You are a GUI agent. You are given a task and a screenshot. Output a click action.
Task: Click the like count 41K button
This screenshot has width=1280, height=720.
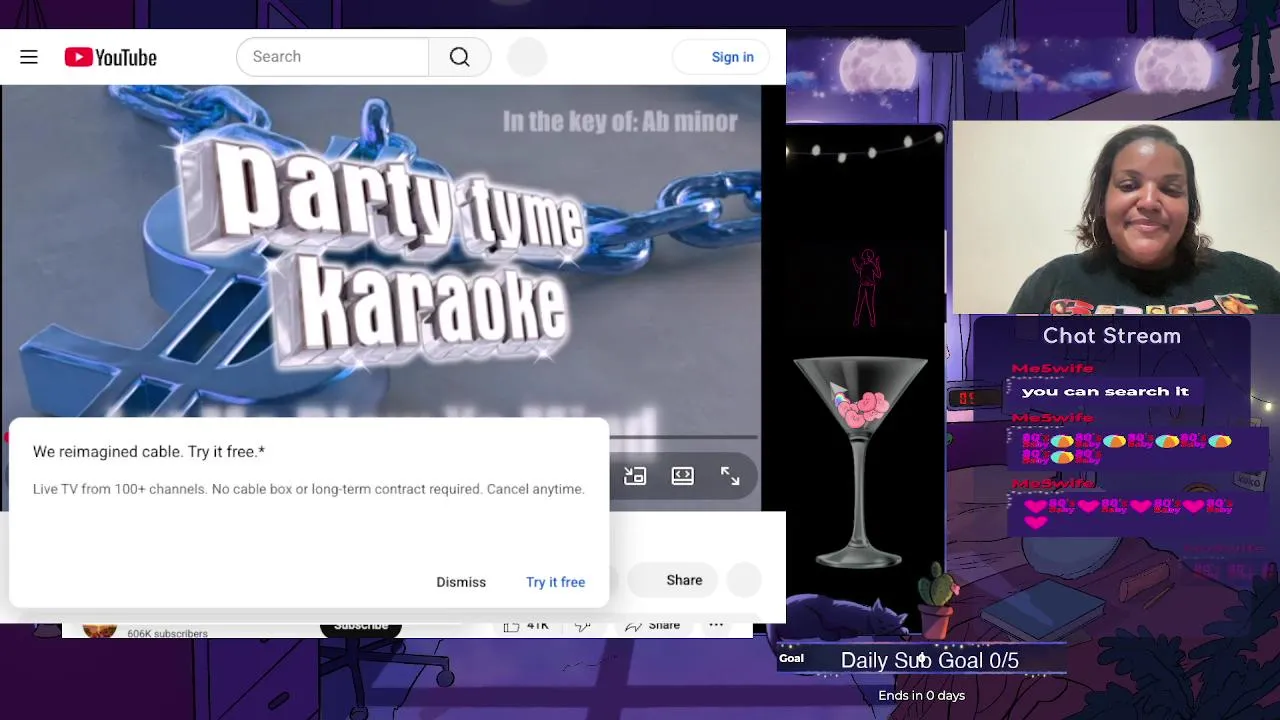coord(527,626)
